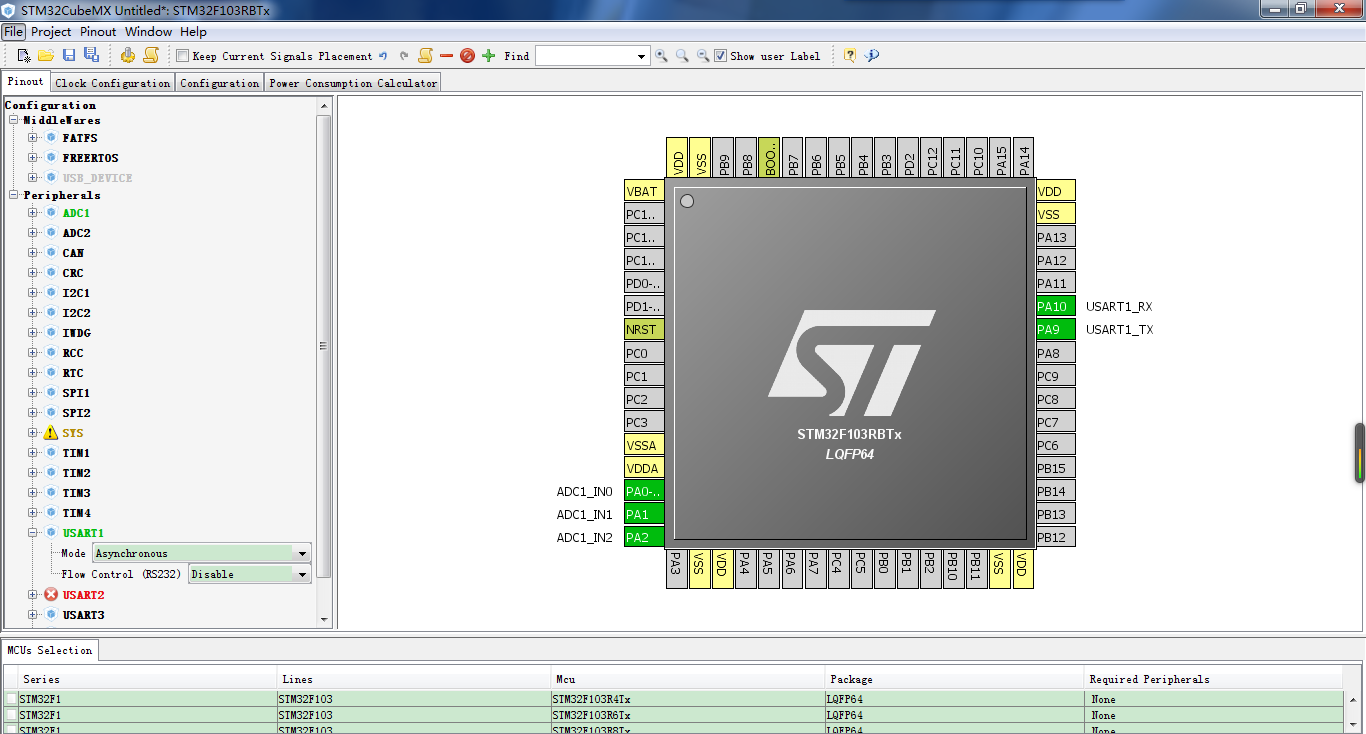Open the Project menu
The image size is (1366, 734).
pos(51,32)
